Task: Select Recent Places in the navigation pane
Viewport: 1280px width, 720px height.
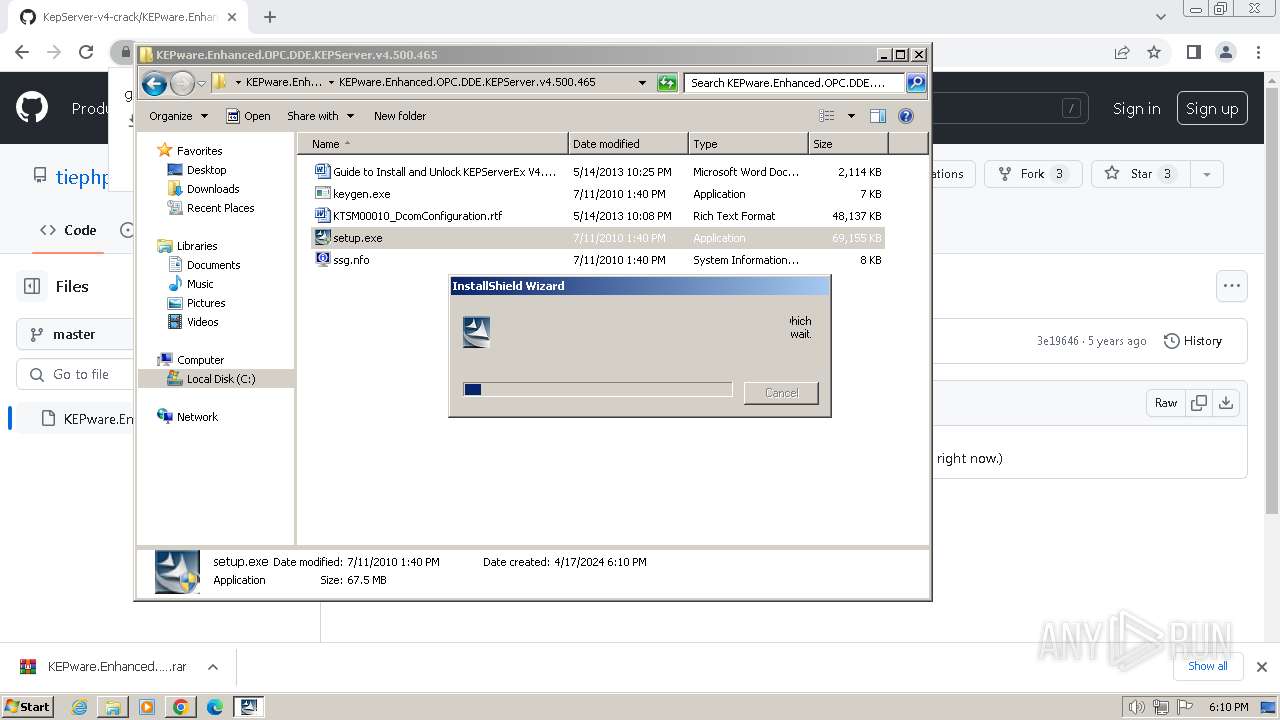Action: point(220,208)
